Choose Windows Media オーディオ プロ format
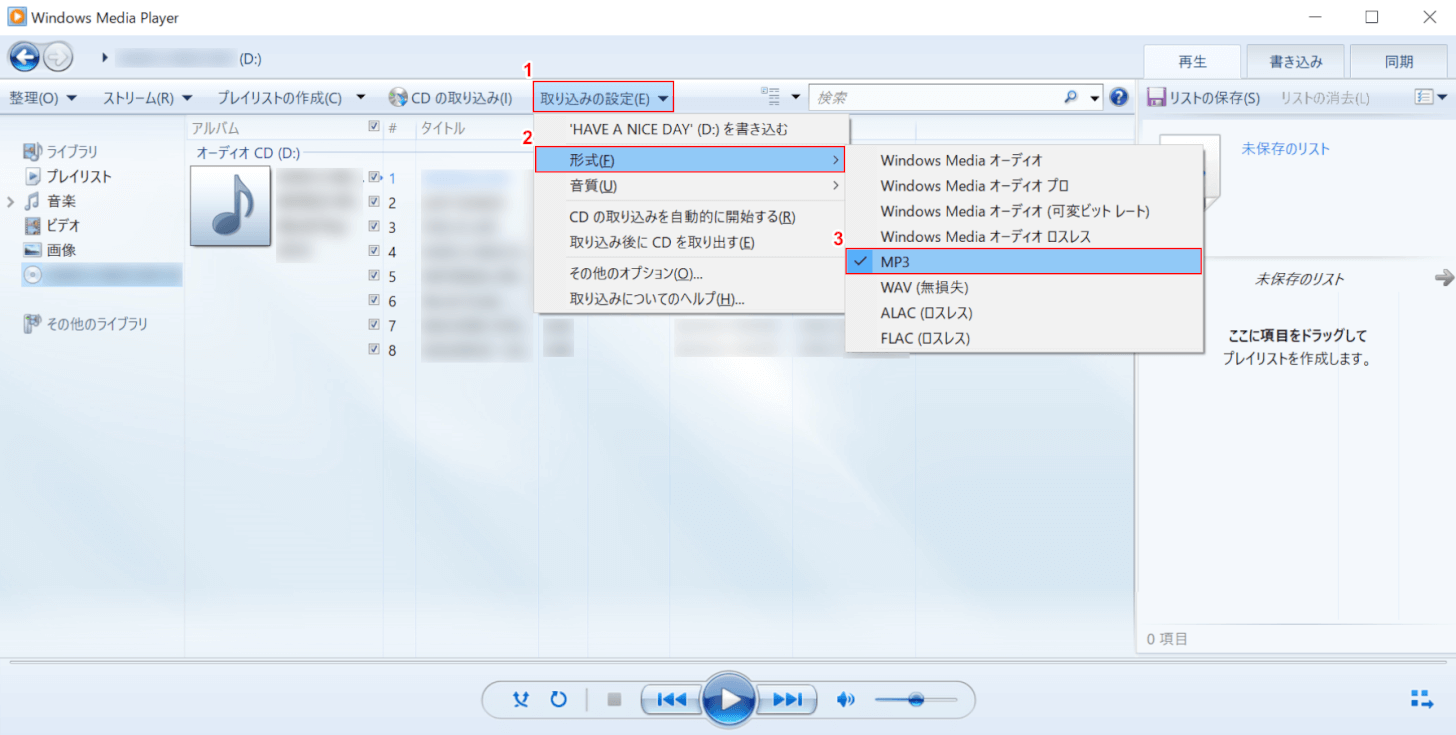 [1024, 186]
